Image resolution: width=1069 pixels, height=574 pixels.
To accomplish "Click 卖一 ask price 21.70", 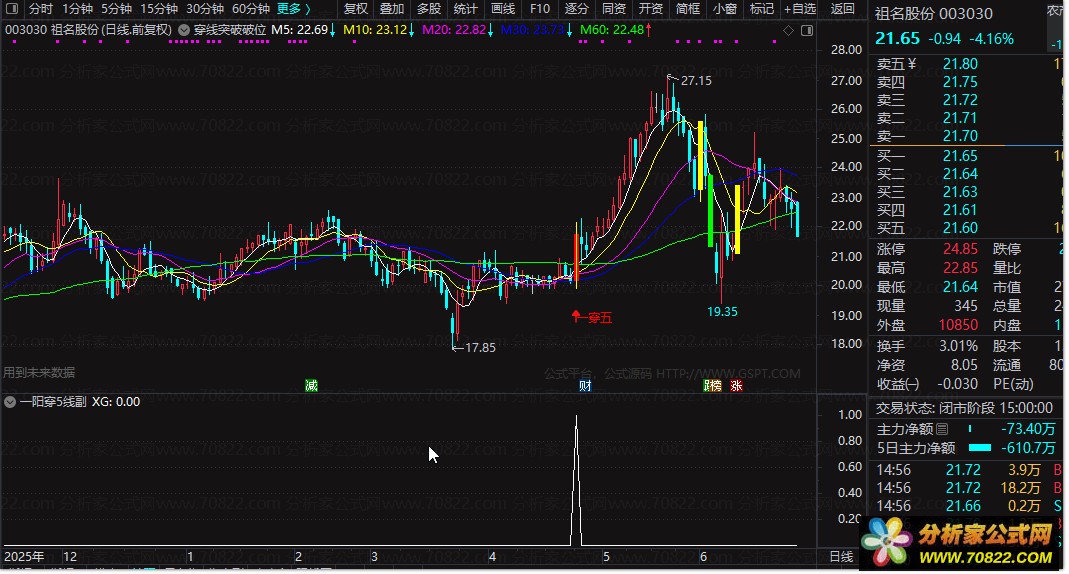I will click(x=960, y=136).
